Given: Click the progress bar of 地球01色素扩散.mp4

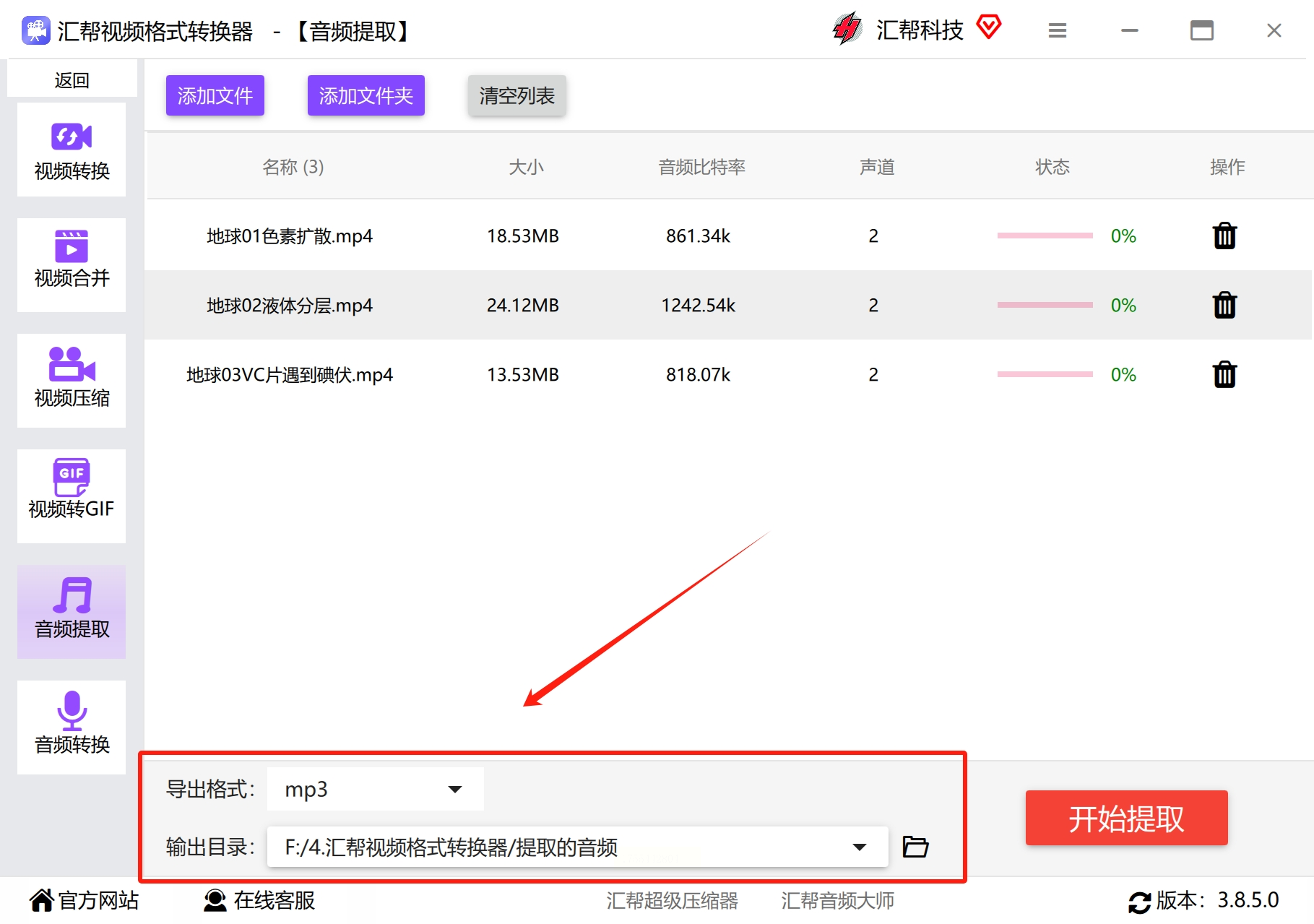Looking at the screenshot, I should pyautogui.click(x=1045, y=236).
